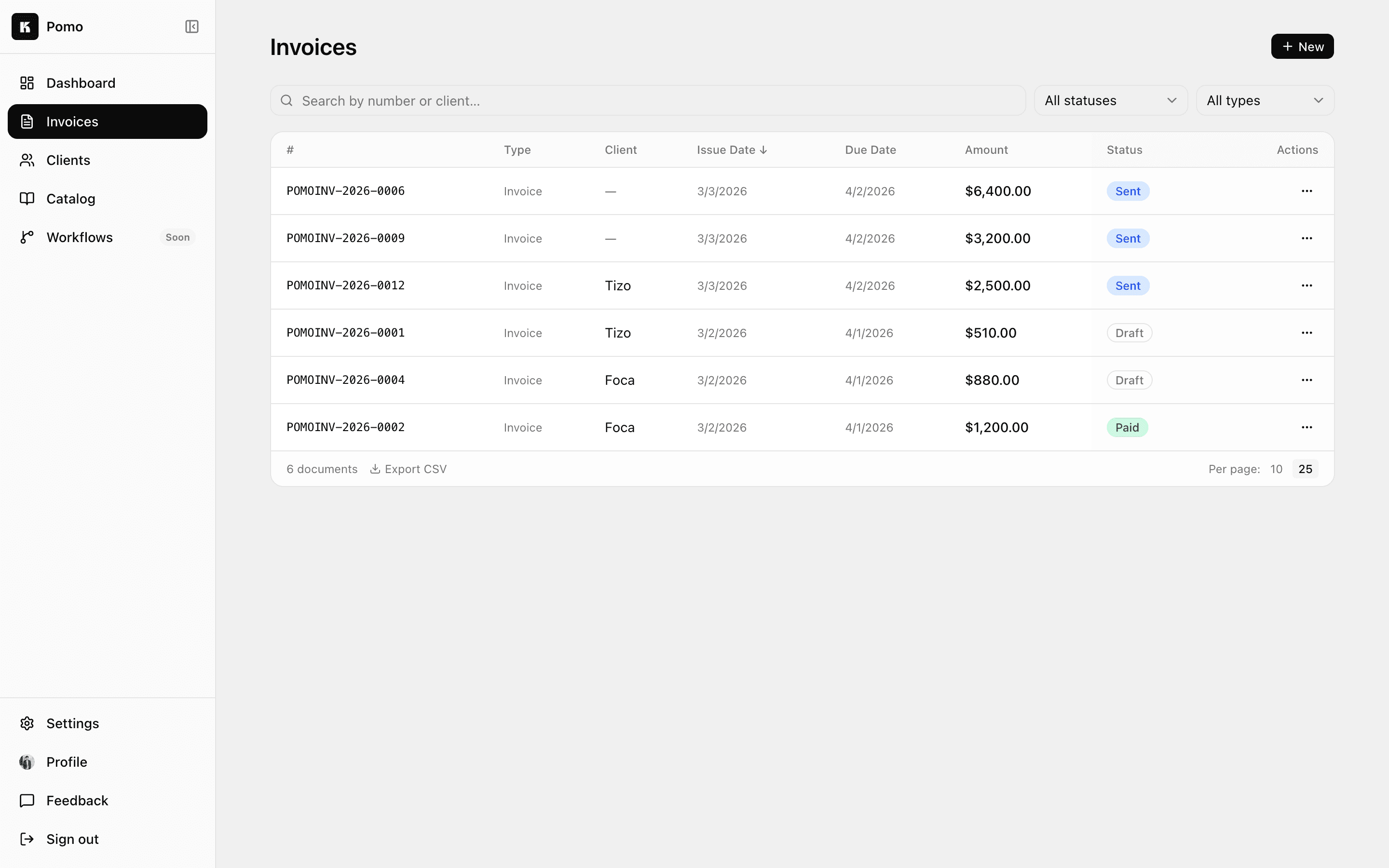Collapse the sidebar using the panel icon
This screenshot has width=1389, height=868.
191,27
